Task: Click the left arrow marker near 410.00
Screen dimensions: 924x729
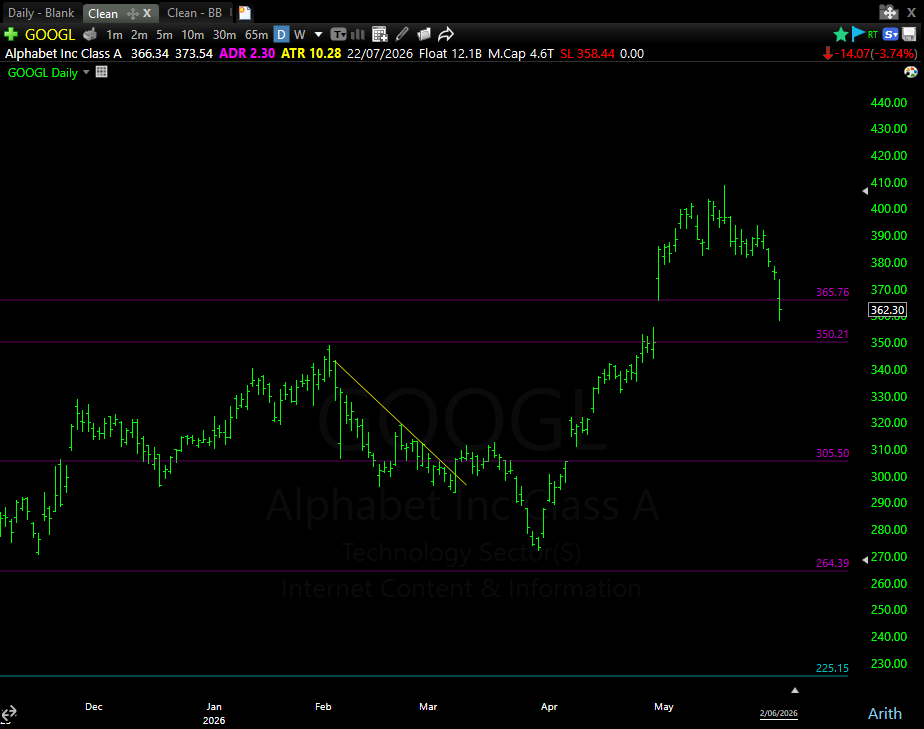Action: tap(865, 191)
